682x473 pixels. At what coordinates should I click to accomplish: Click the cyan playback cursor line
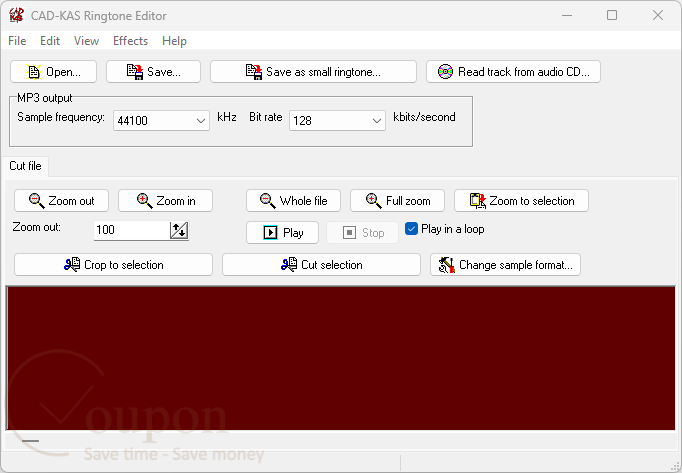7,358
